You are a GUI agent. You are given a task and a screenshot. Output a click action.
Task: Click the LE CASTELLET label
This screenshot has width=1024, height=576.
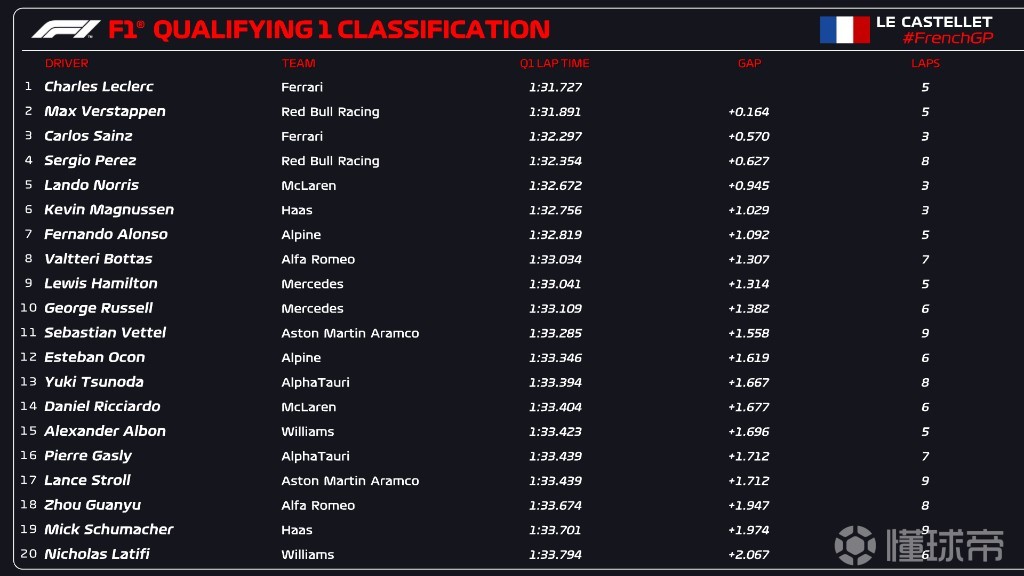coord(934,22)
